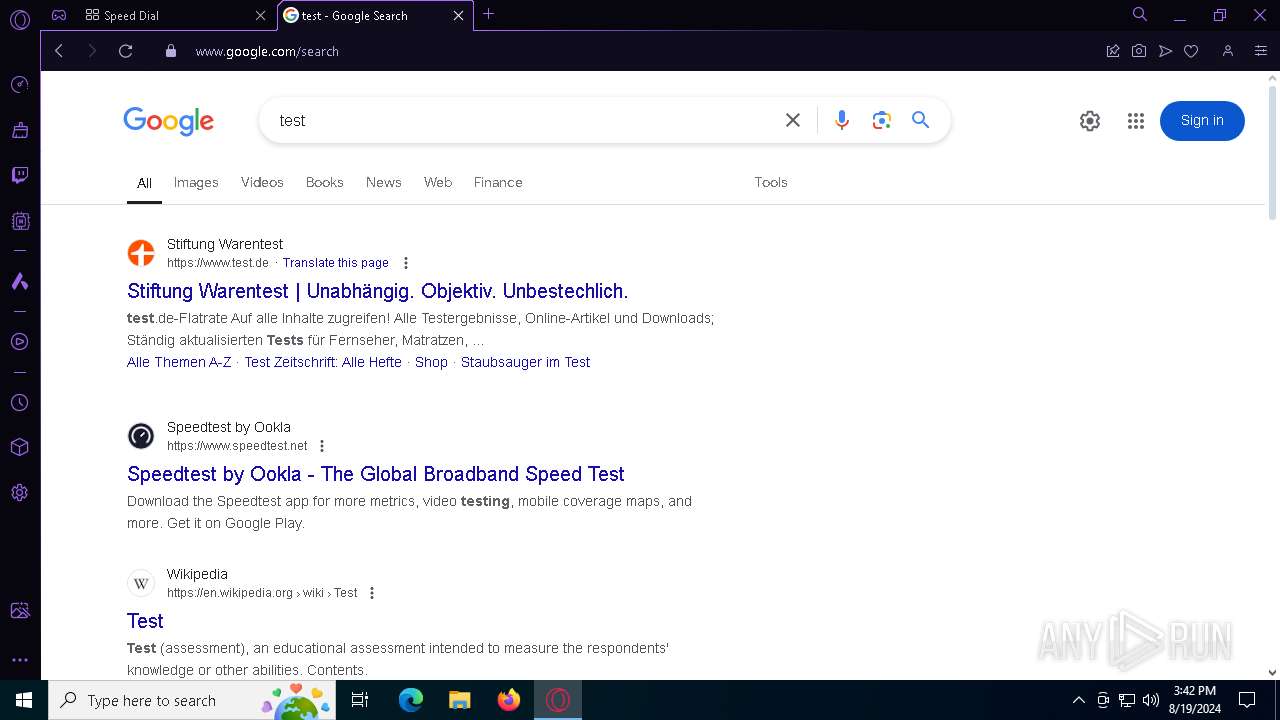The image size is (1280, 720).
Task: Switch to Finance results
Action: click(498, 182)
